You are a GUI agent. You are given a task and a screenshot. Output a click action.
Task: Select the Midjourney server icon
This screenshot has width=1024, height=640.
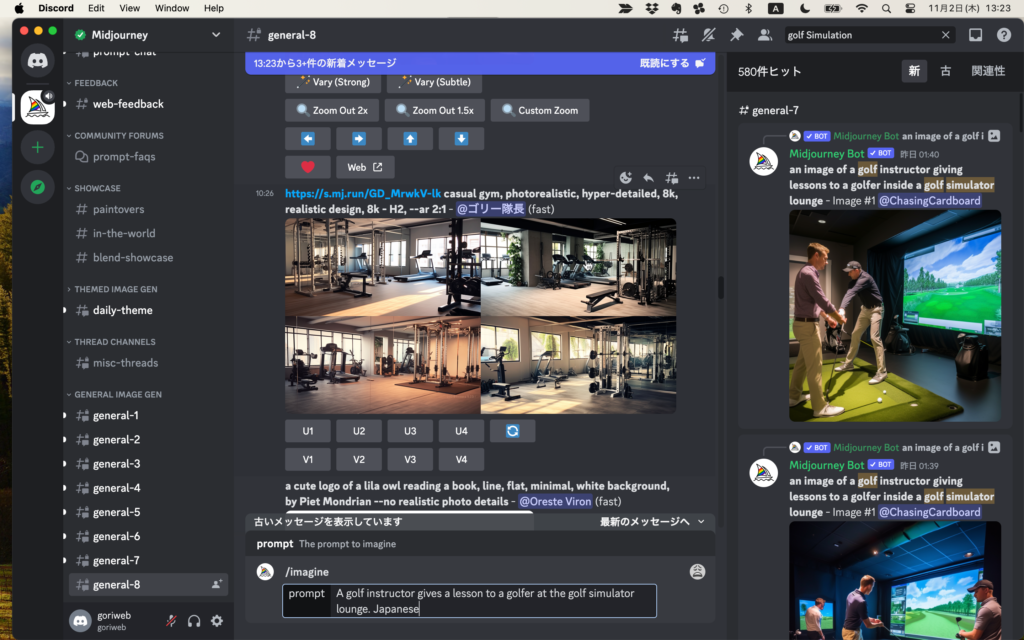click(x=37, y=107)
